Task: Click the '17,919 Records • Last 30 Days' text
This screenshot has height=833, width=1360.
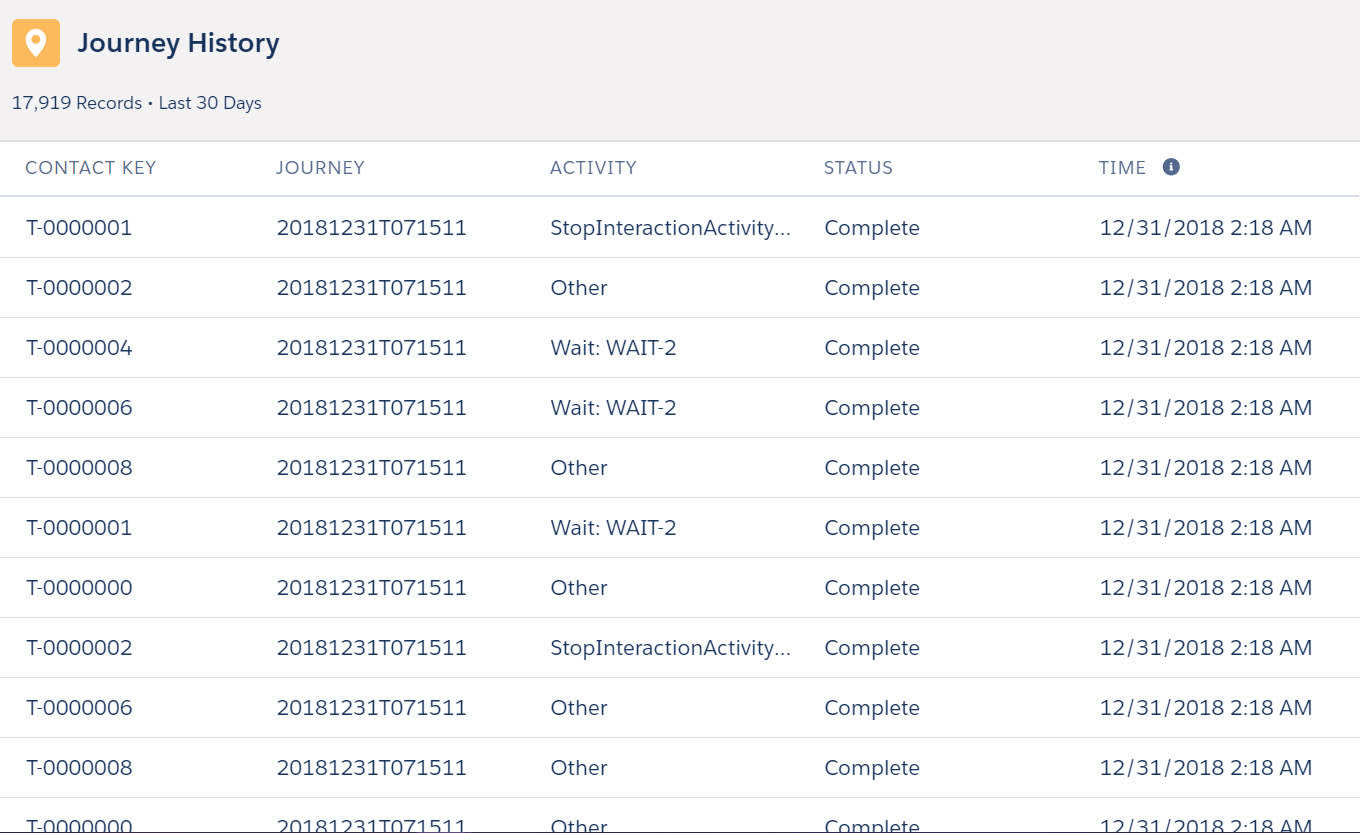Action: [x=137, y=103]
